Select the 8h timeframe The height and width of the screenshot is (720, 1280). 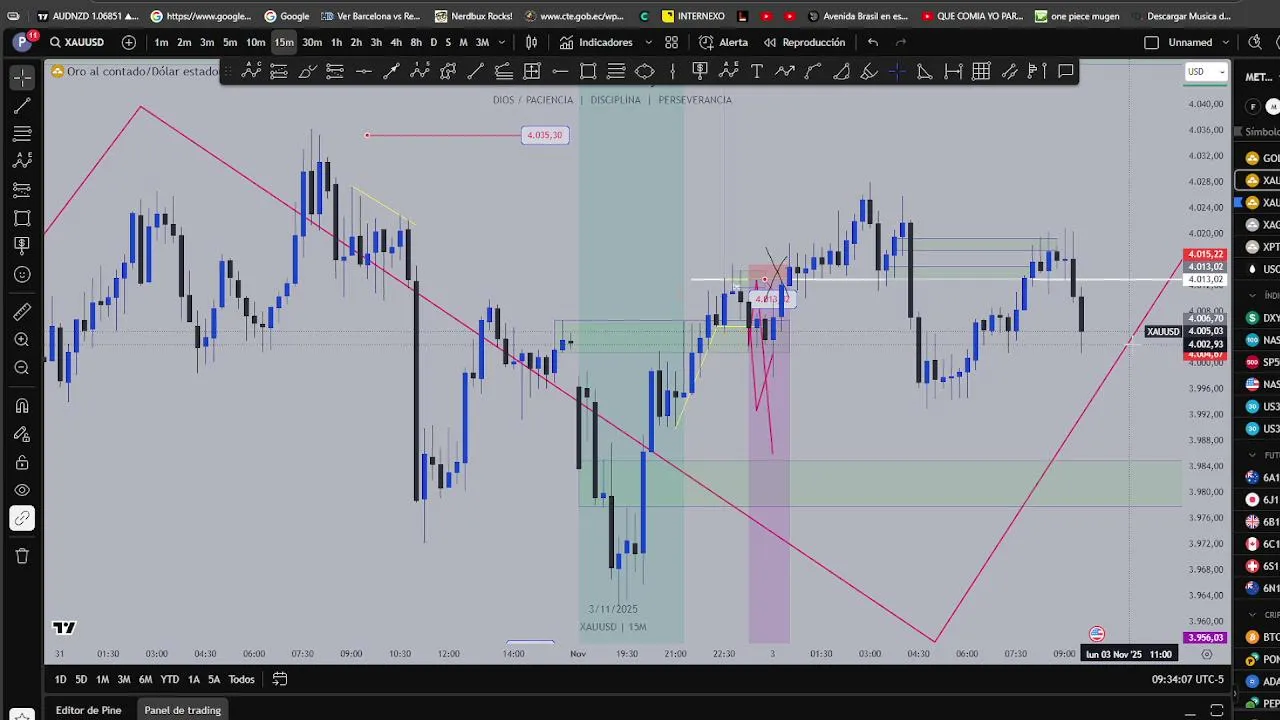coord(416,42)
